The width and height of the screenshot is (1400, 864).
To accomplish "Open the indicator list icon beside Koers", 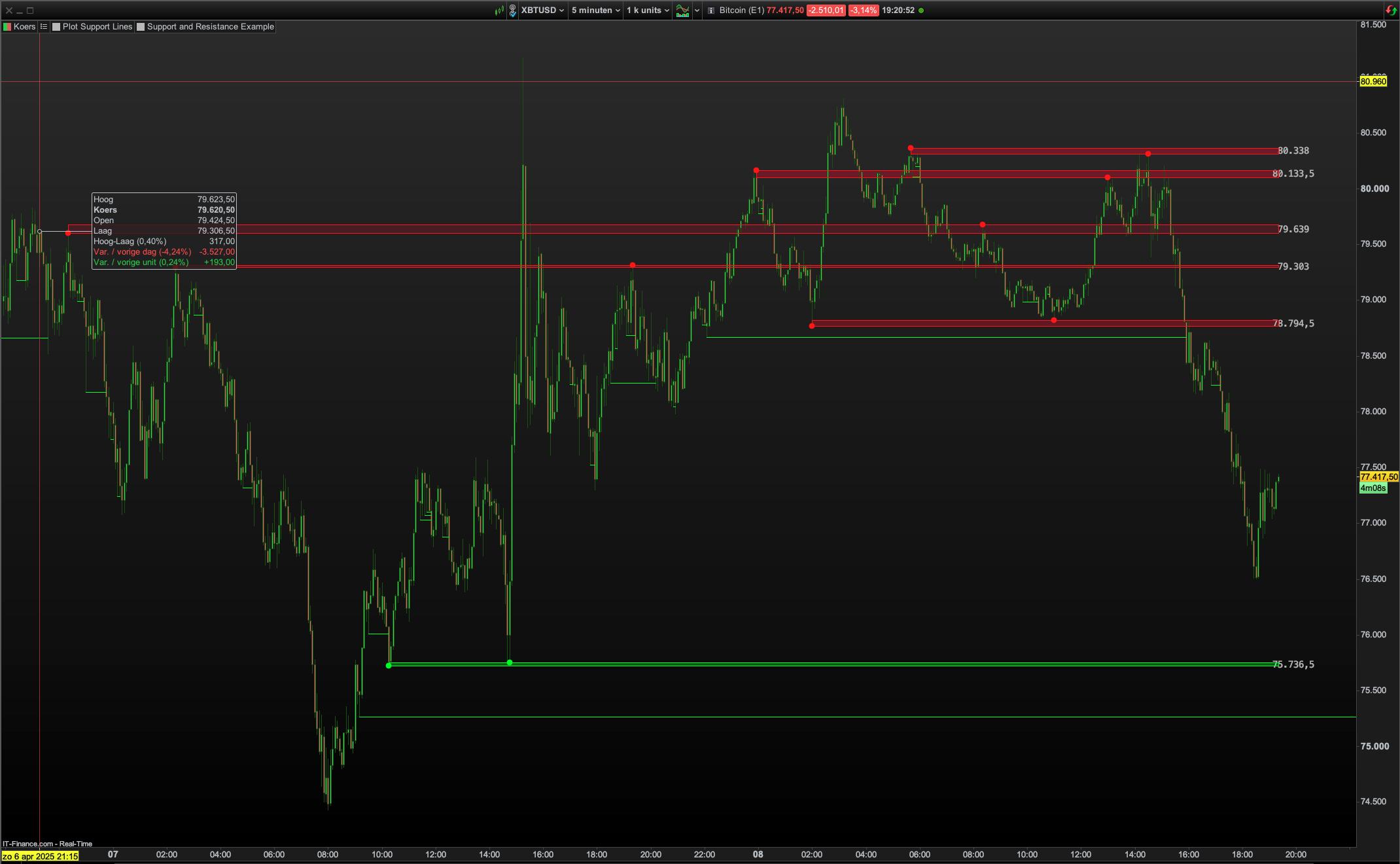I will pos(44,27).
